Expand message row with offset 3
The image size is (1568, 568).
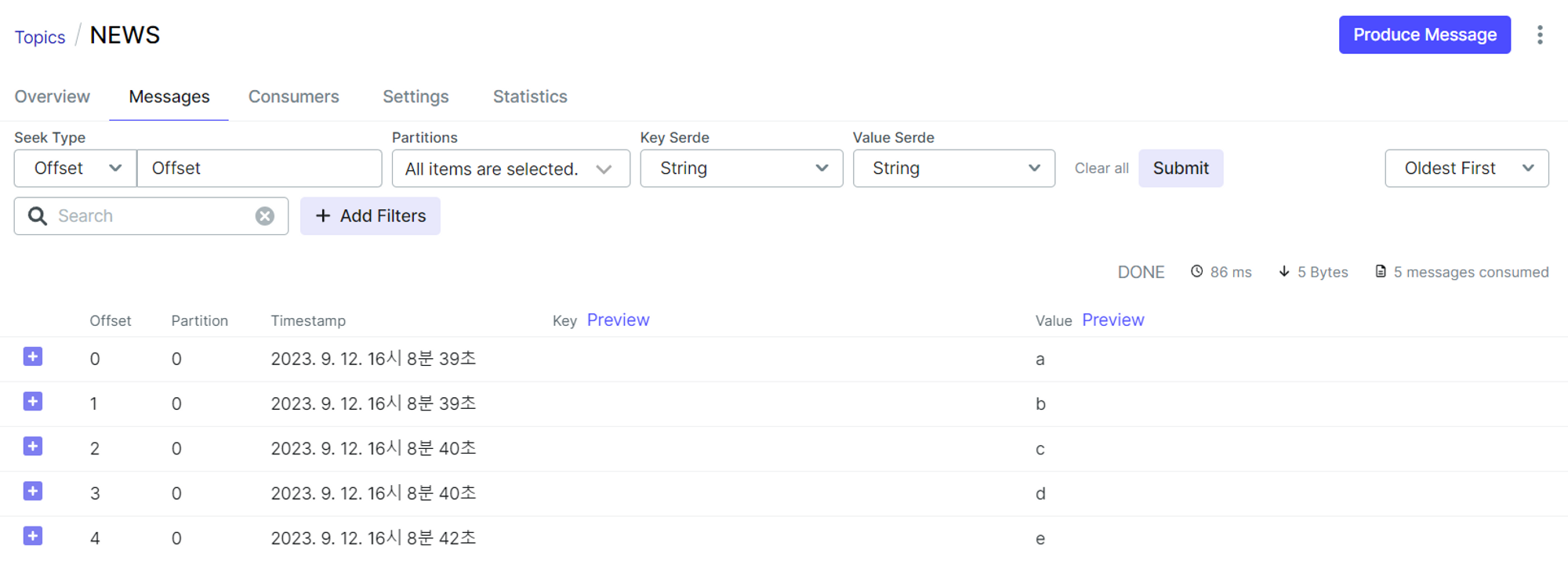coord(33,491)
